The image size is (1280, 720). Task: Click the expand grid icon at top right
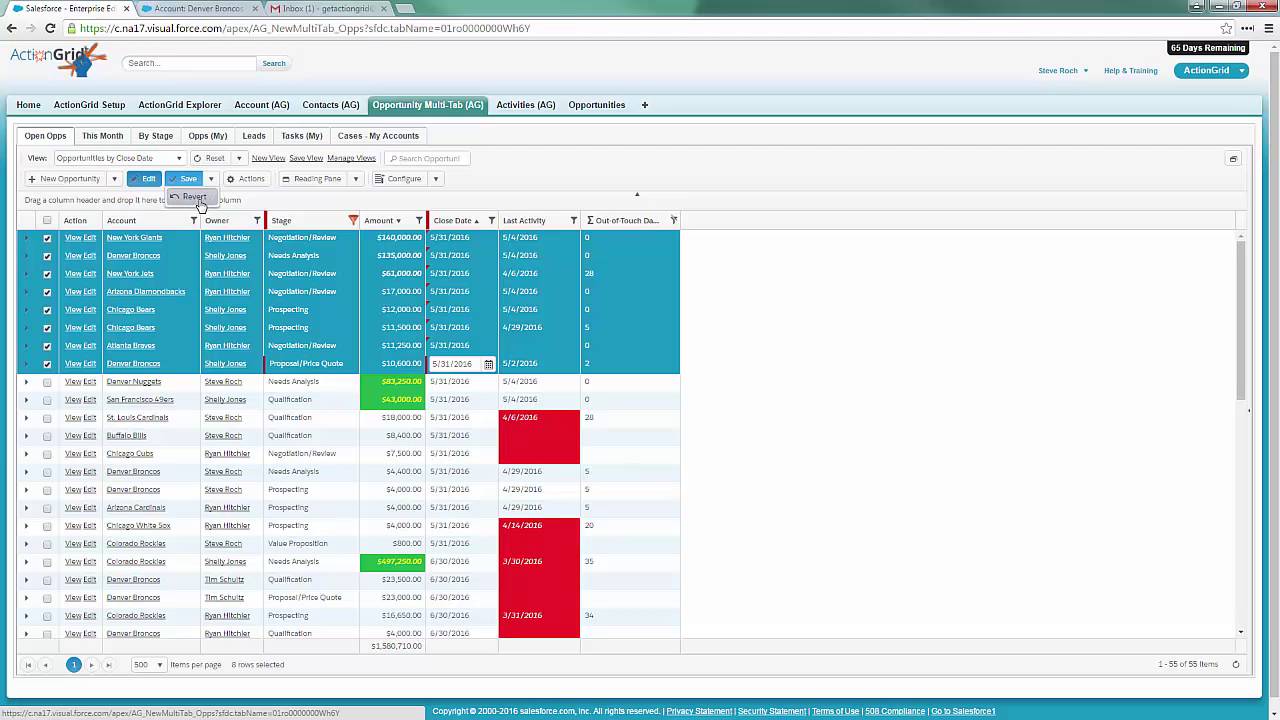tap(1233, 159)
